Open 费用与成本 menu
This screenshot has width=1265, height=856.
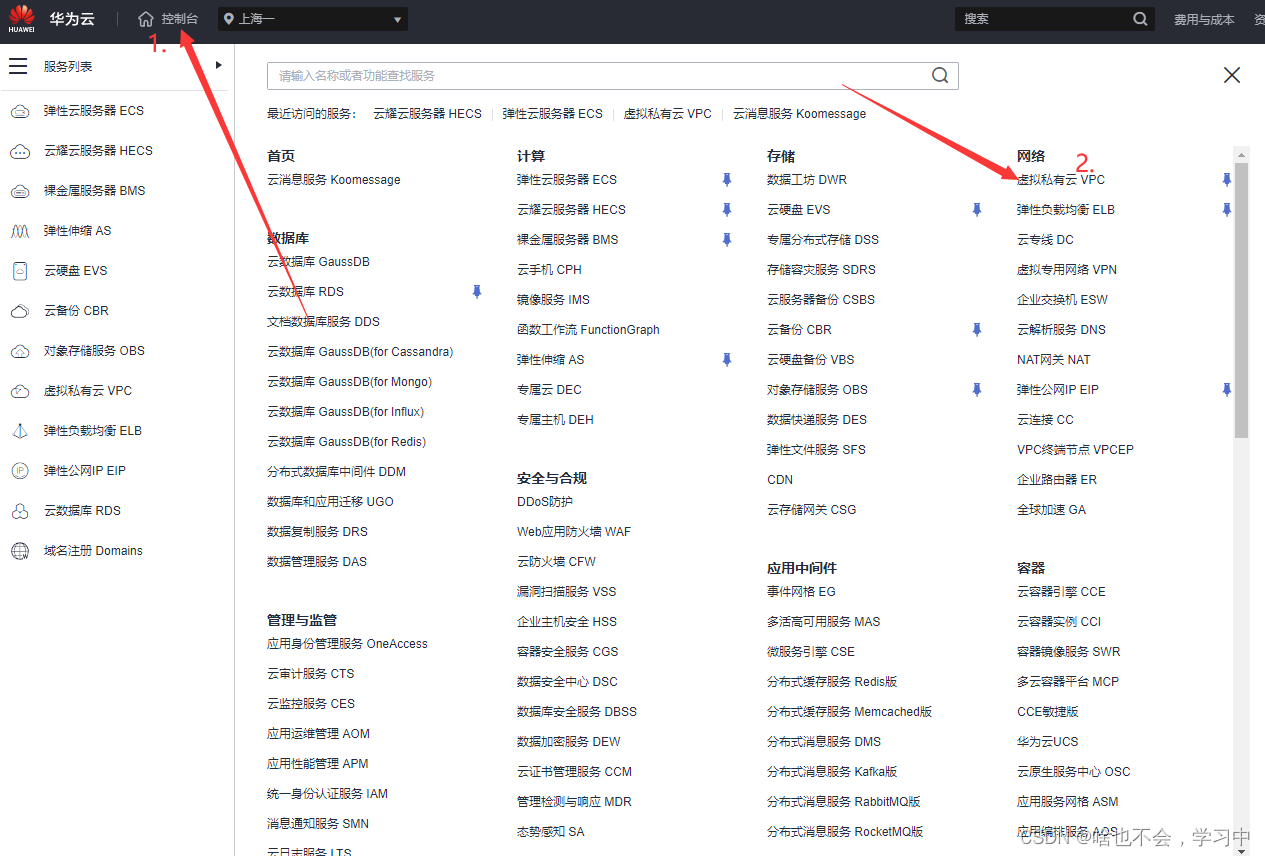(x=1204, y=19)
